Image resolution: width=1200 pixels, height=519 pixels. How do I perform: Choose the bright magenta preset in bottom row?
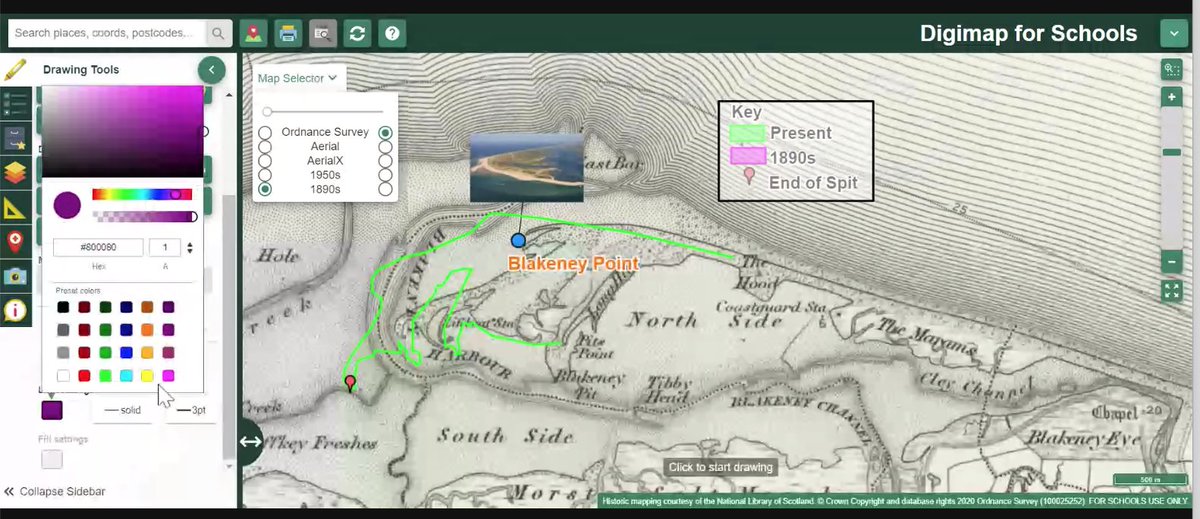point(168,376)
